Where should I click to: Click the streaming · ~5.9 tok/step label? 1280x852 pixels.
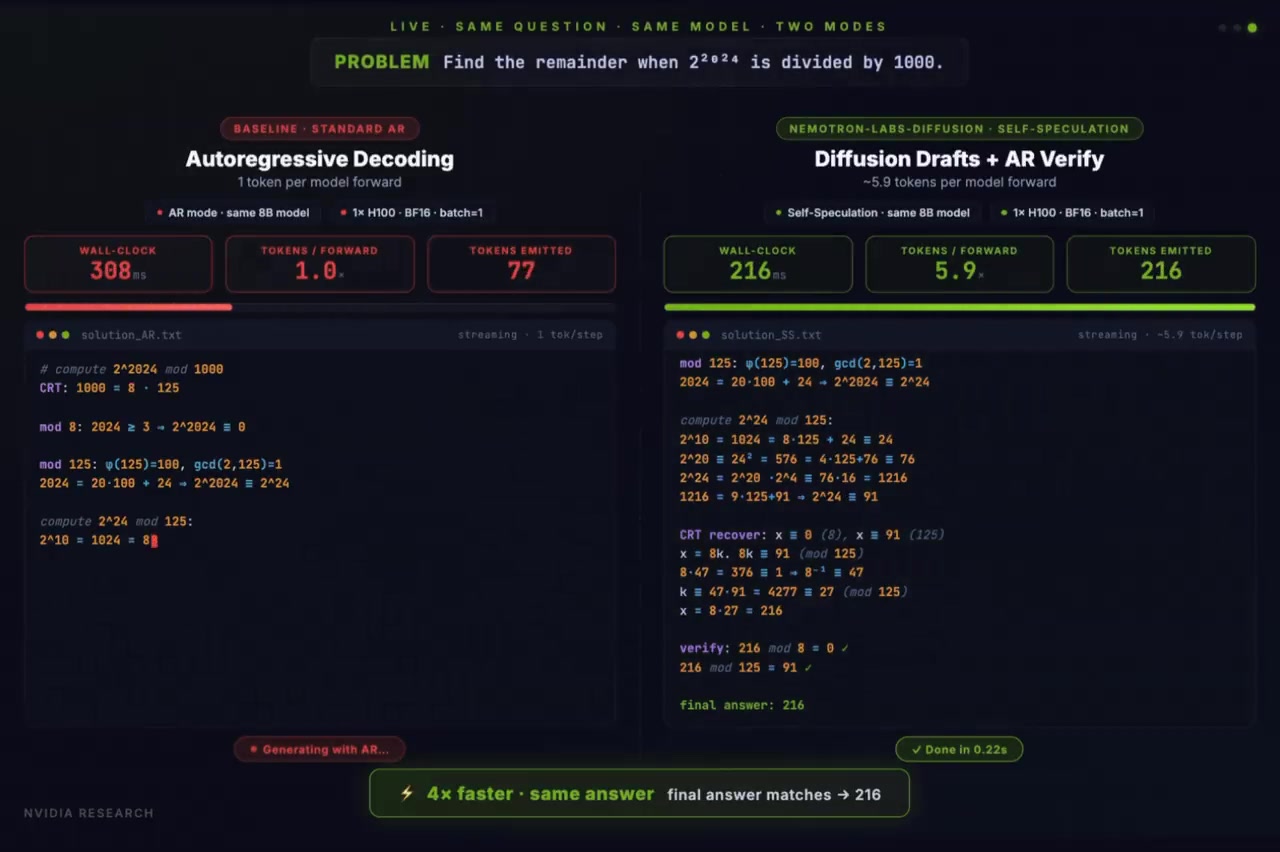tap(1160, 335)
